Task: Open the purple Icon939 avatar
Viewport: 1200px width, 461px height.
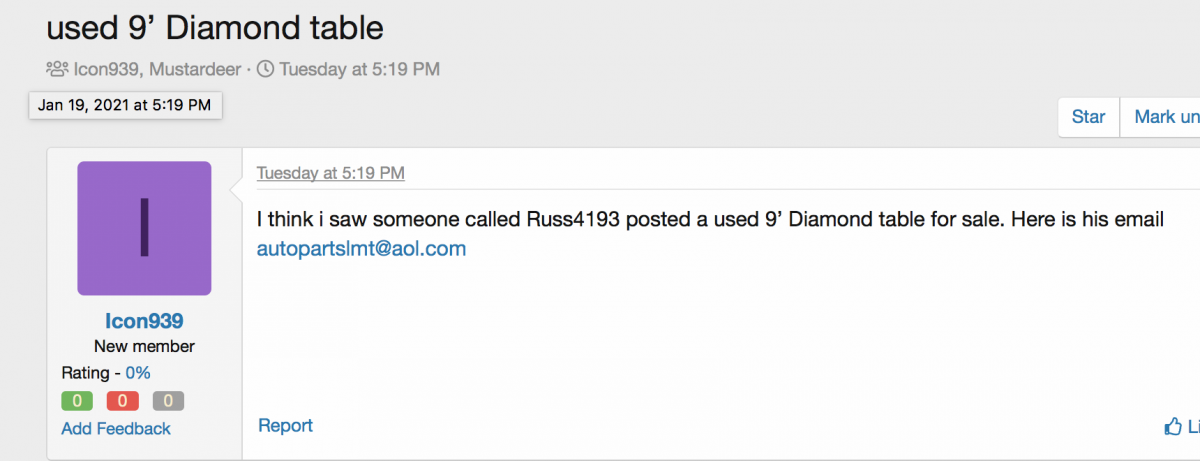Action: tap(144, 228)
